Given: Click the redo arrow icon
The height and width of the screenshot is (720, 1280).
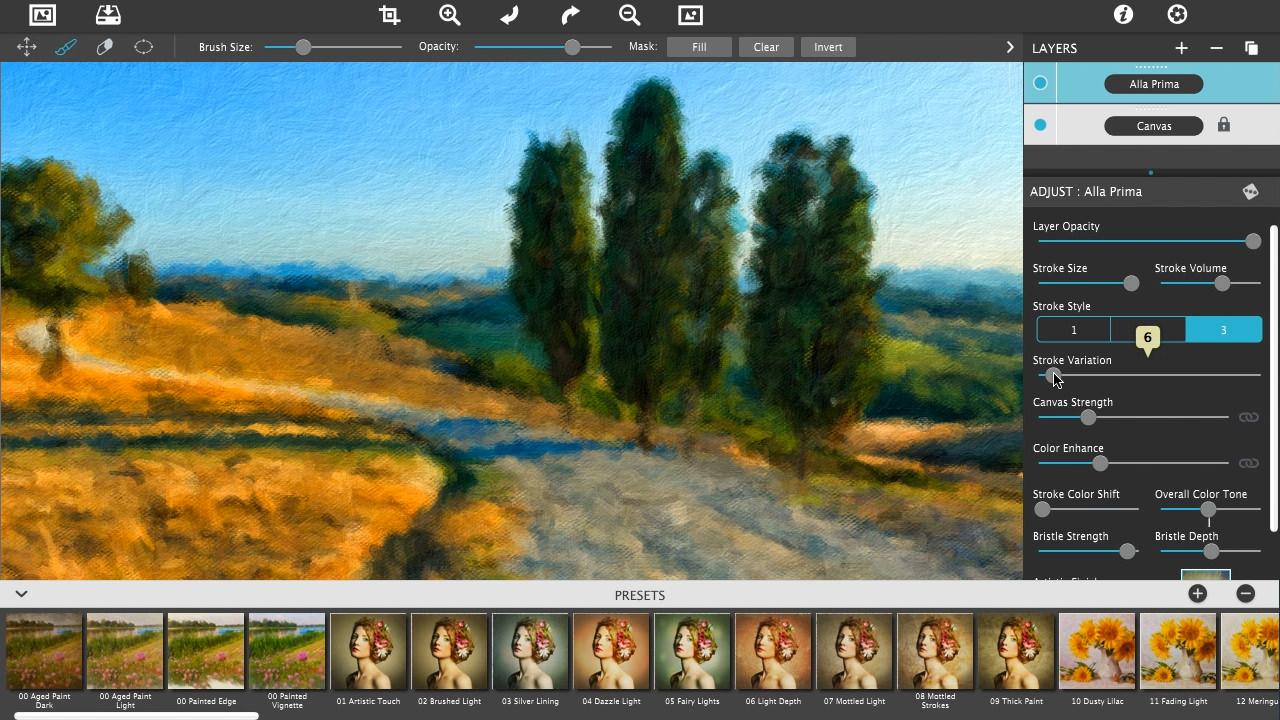Looking at the screenshot, I should coord(570,15).
